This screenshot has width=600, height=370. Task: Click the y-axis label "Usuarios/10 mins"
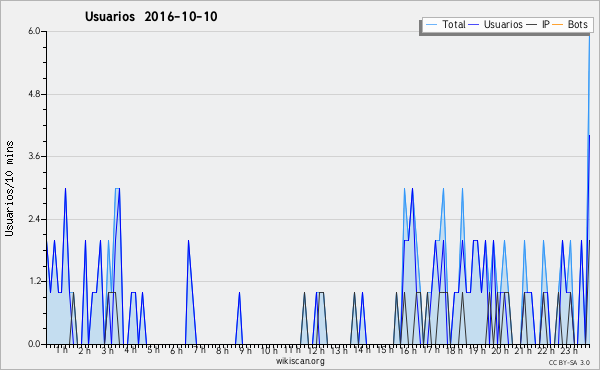(x=9, y=189)
